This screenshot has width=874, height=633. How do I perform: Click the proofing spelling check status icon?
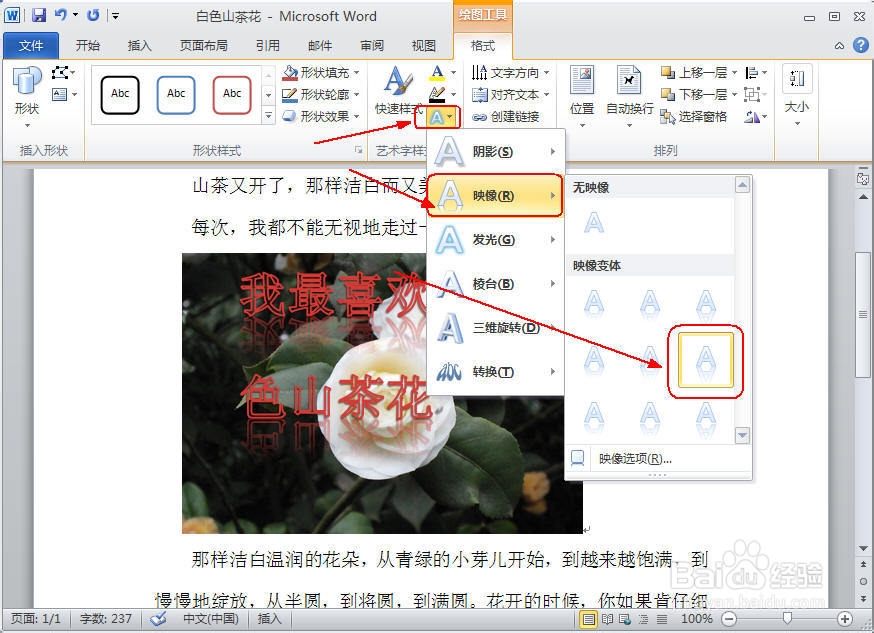point(158,619)
